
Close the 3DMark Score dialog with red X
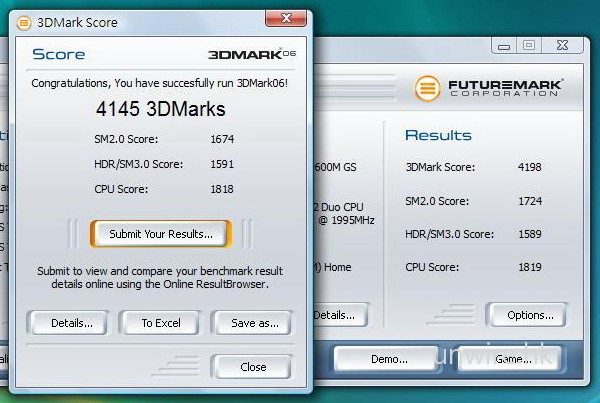[x=286, y=22]
